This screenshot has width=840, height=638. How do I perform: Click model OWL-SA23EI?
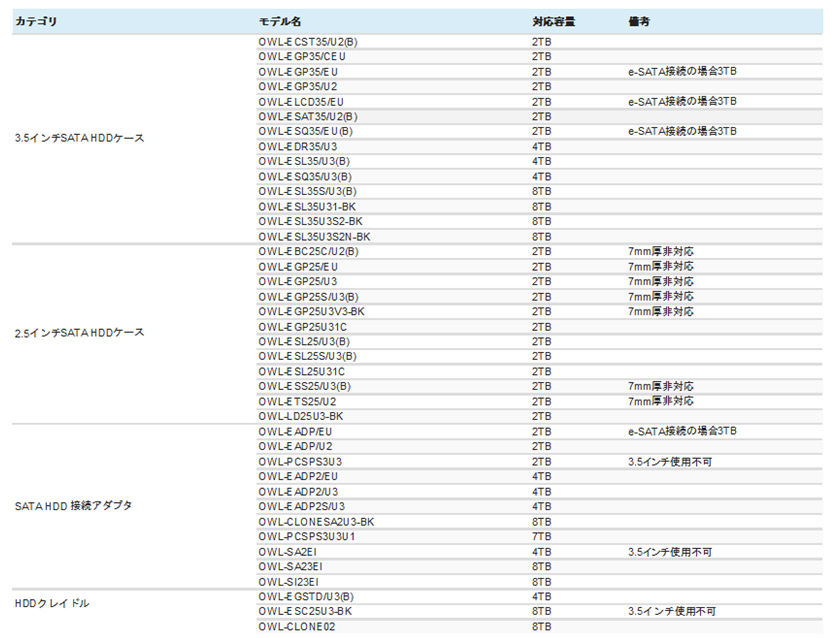coord(290,567)
